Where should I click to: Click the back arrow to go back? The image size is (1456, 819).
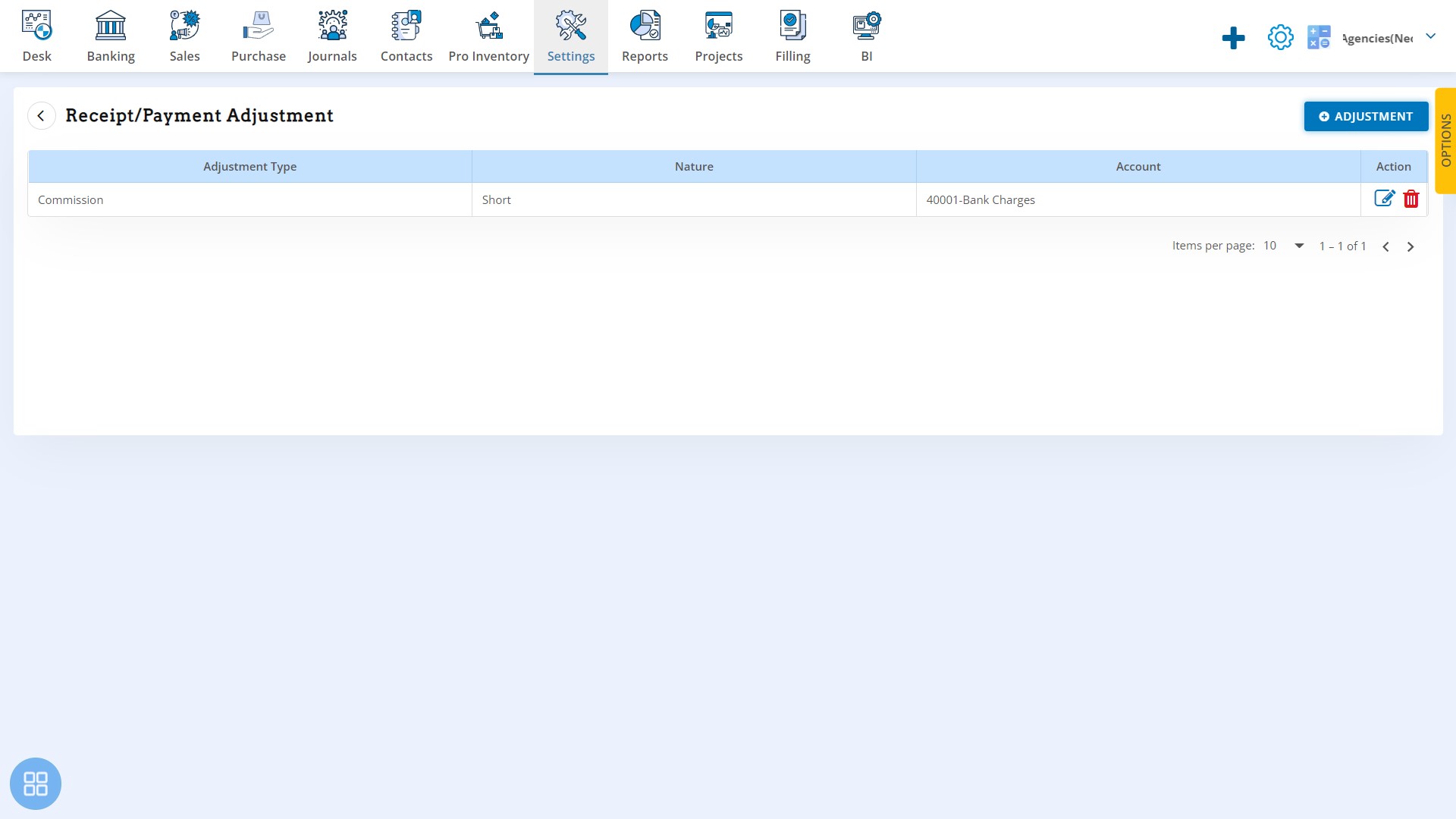coord(41,116)
